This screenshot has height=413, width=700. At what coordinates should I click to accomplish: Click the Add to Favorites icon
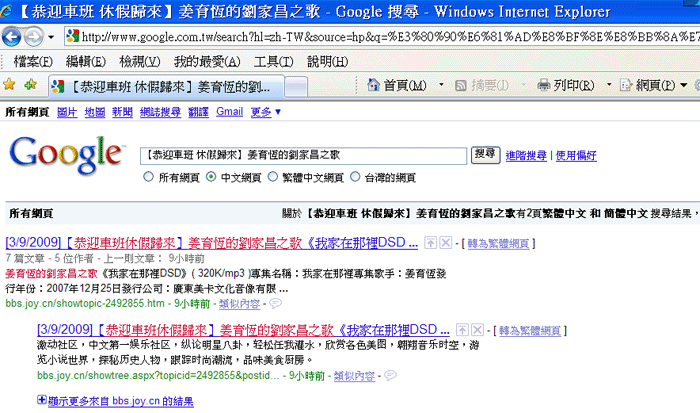(30, 84)
